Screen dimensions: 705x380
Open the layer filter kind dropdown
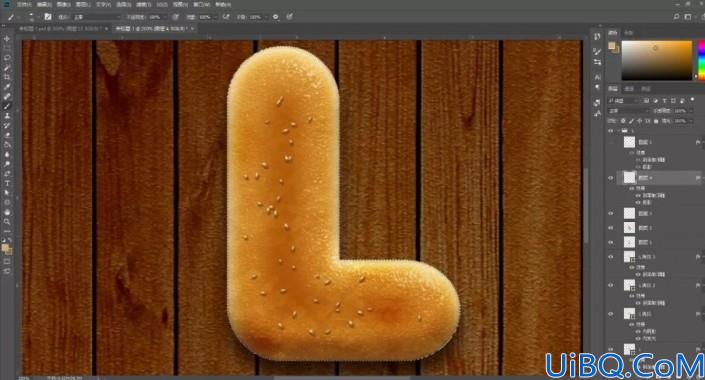tap(624, 100)
